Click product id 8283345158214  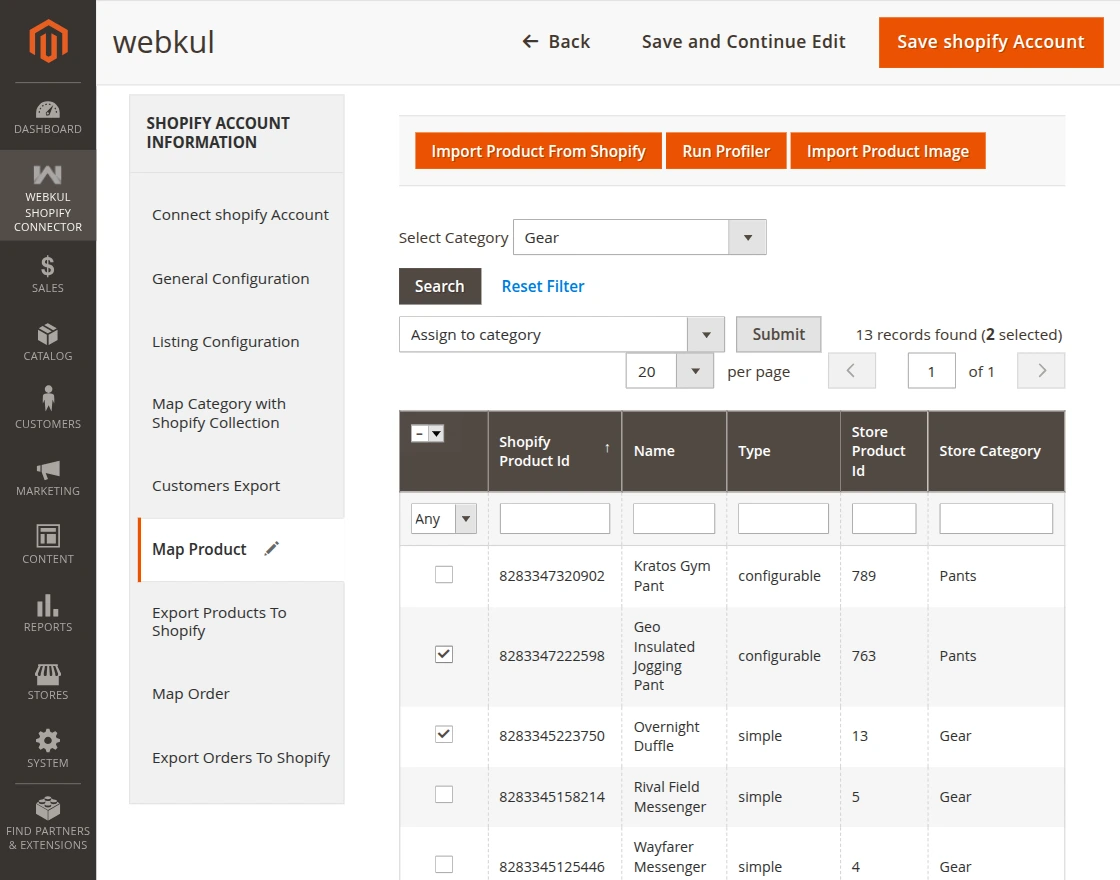(551, 796)
